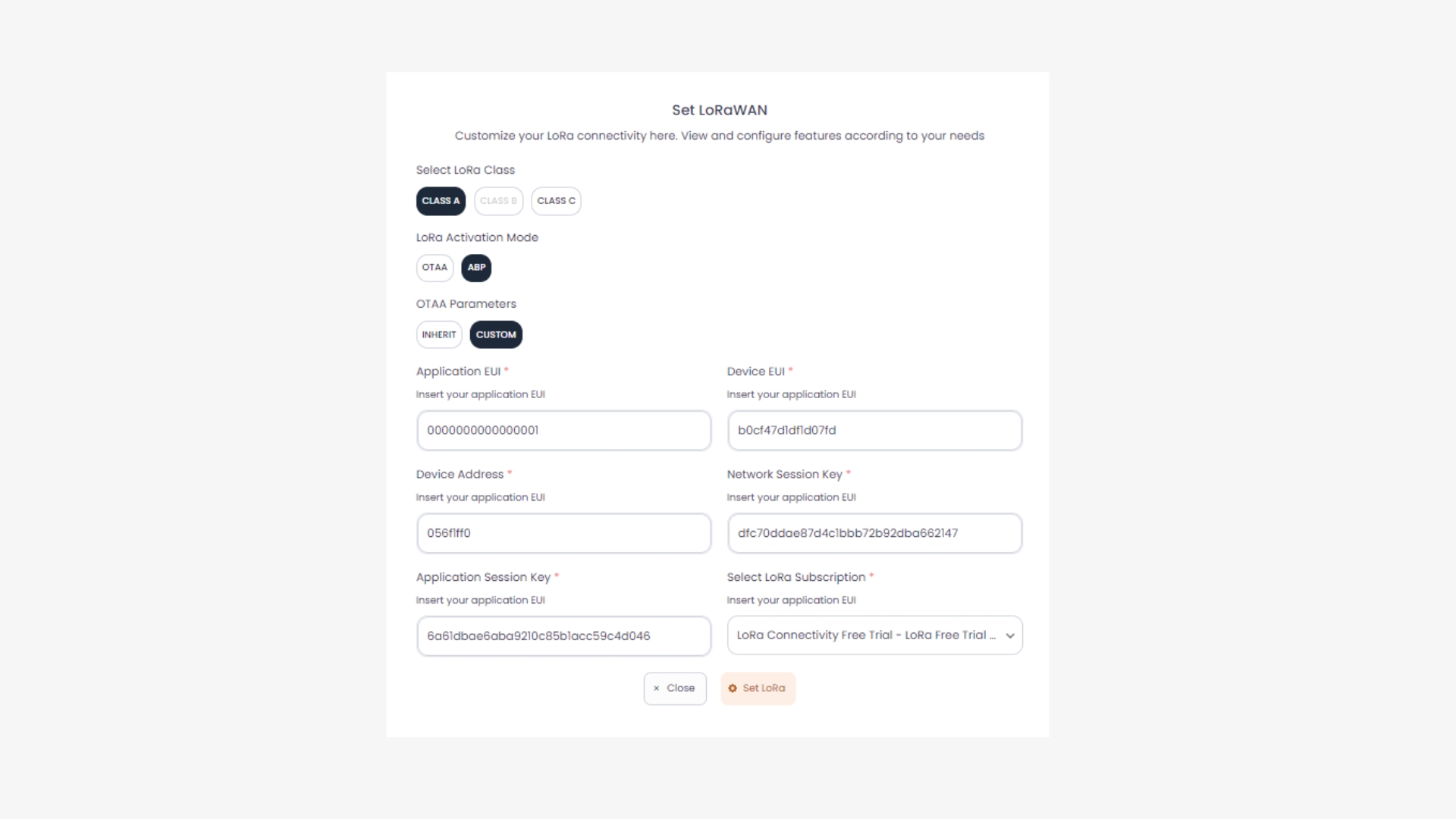Choose ABP activation mode
The width and height of the screenshot is (1456, 819).
pyautogui.click(x=476, y=268)
